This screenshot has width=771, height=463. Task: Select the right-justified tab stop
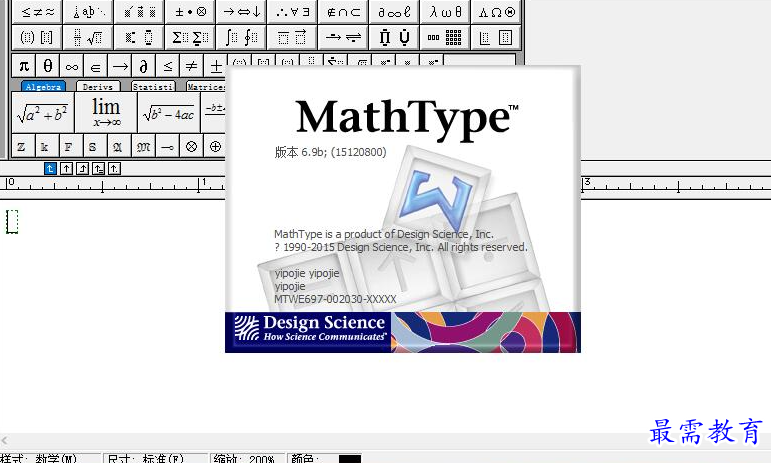click(x=82, y=169)
